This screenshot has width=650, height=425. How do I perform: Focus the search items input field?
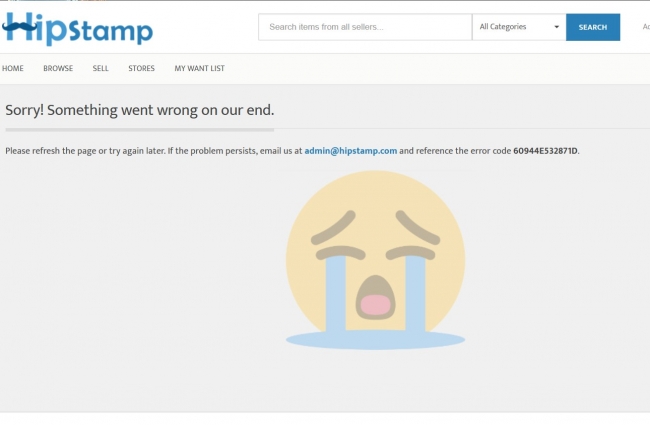[365, 27]
